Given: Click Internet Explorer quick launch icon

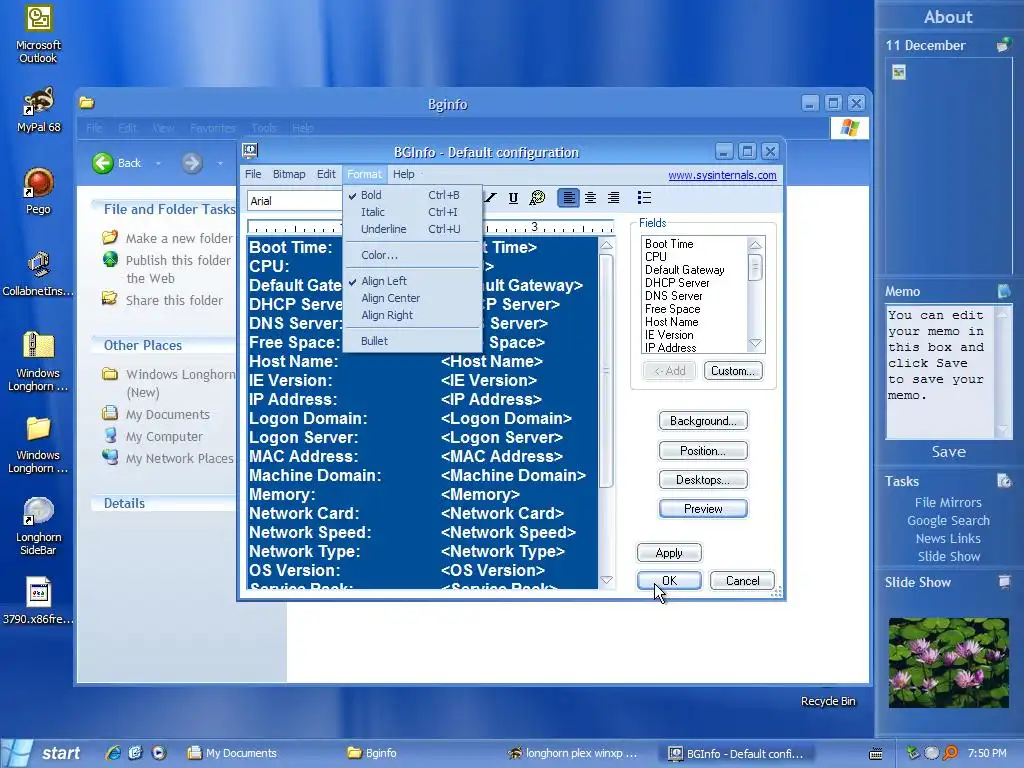Looking at the screenshot, I should click(113, 752).
